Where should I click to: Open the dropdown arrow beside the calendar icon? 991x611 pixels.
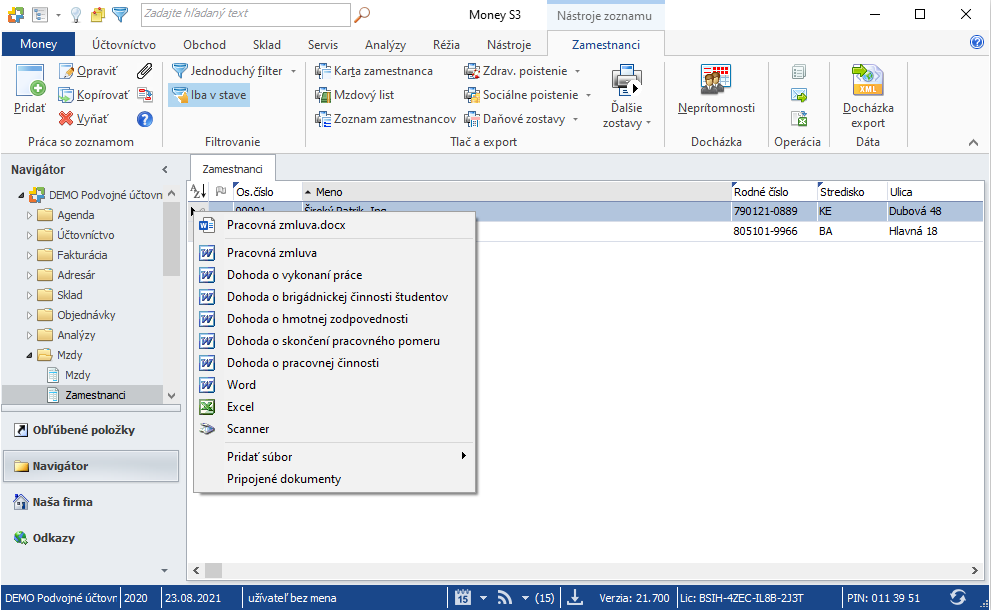click(x=483, y=598)
